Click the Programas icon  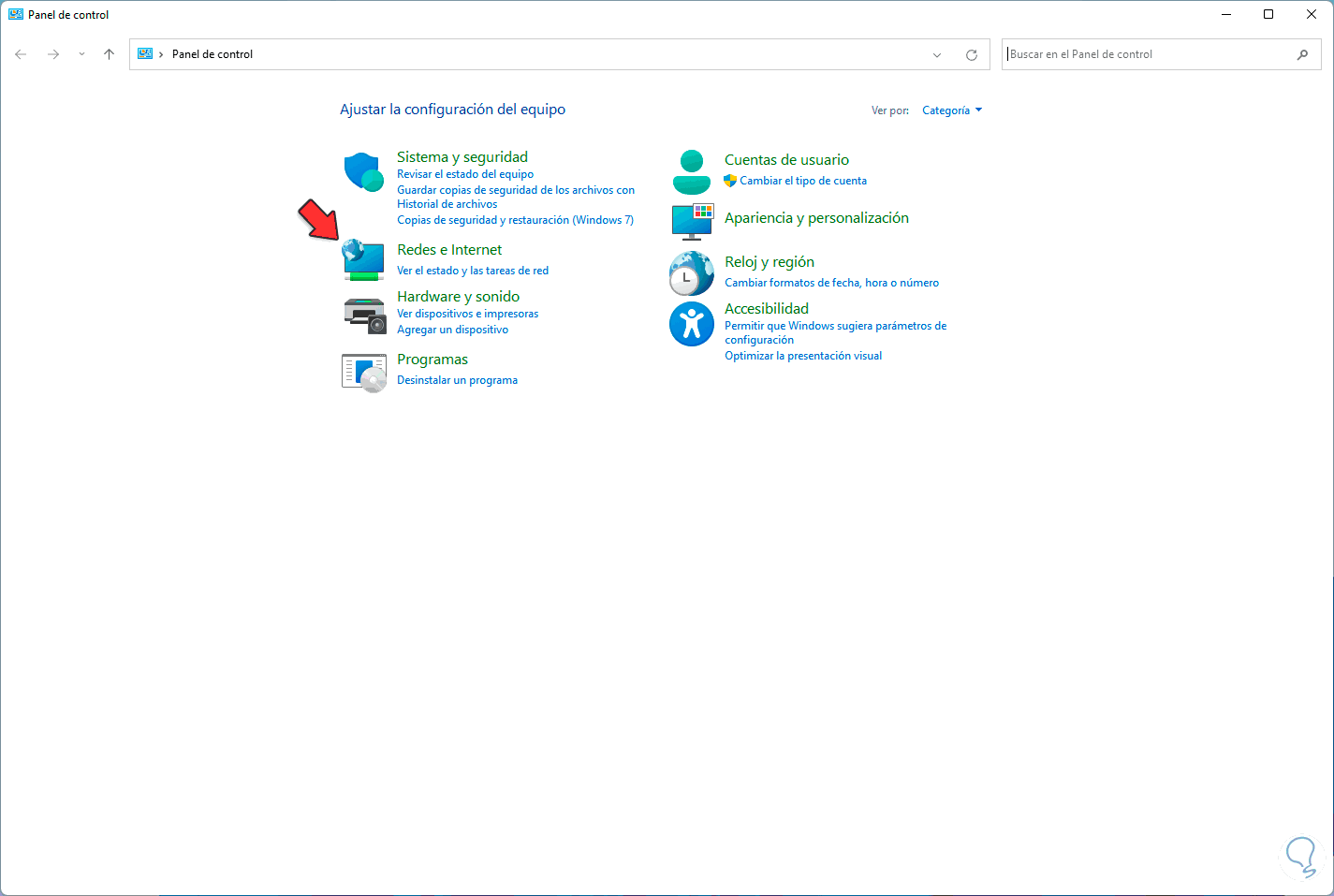coord(364,373)
